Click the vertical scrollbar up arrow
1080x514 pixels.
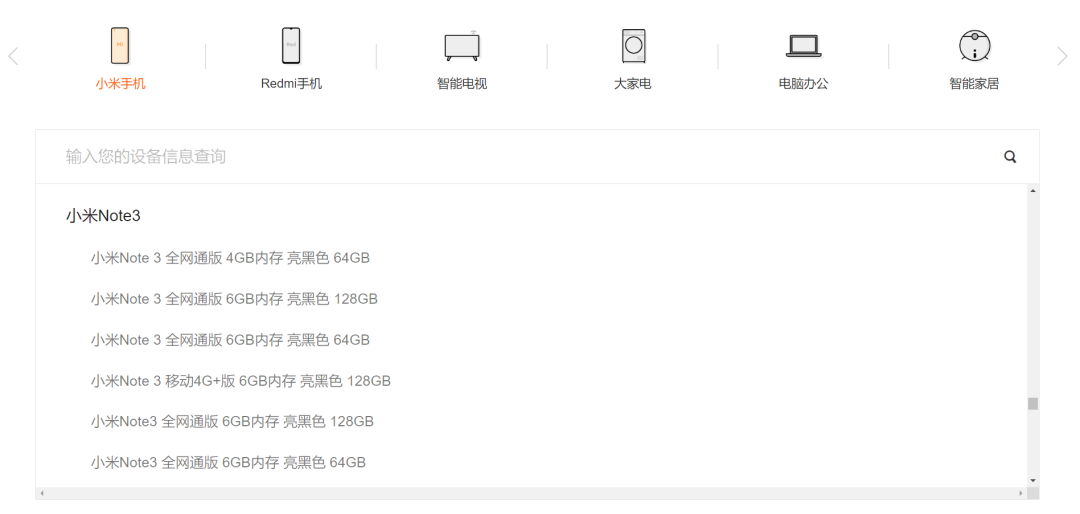(x=1033, y=190)
